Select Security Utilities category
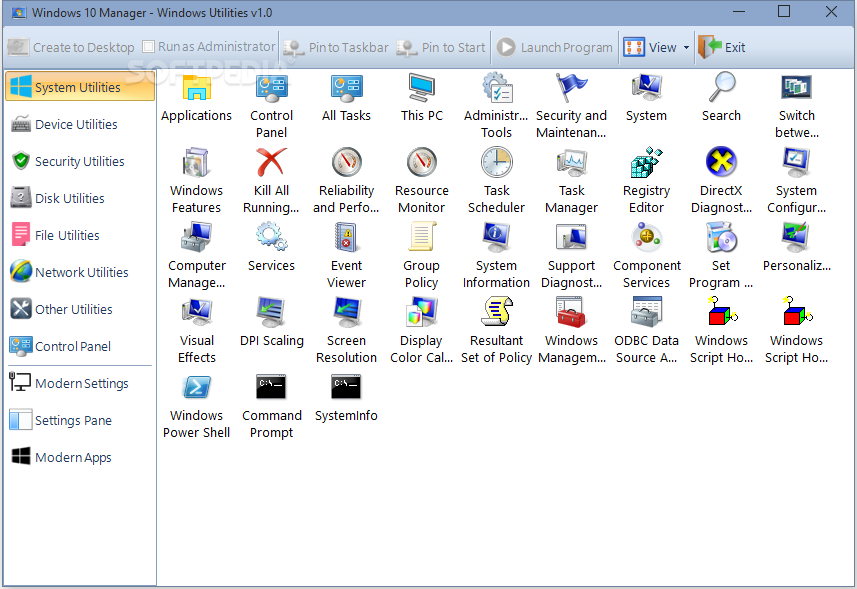 pos(80,161)
